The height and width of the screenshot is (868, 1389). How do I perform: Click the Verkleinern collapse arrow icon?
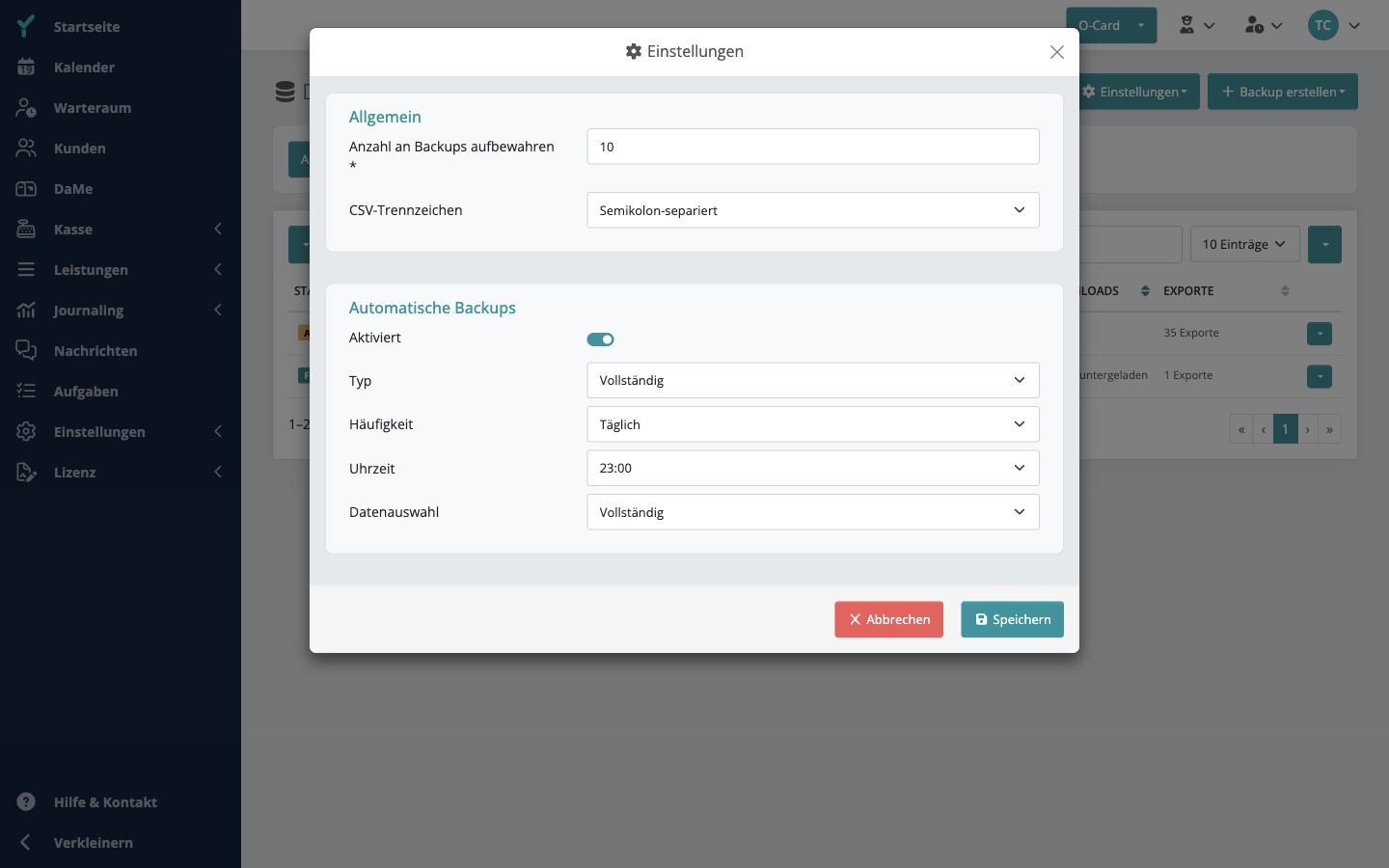pyautogui.click(x=26, y=843)
